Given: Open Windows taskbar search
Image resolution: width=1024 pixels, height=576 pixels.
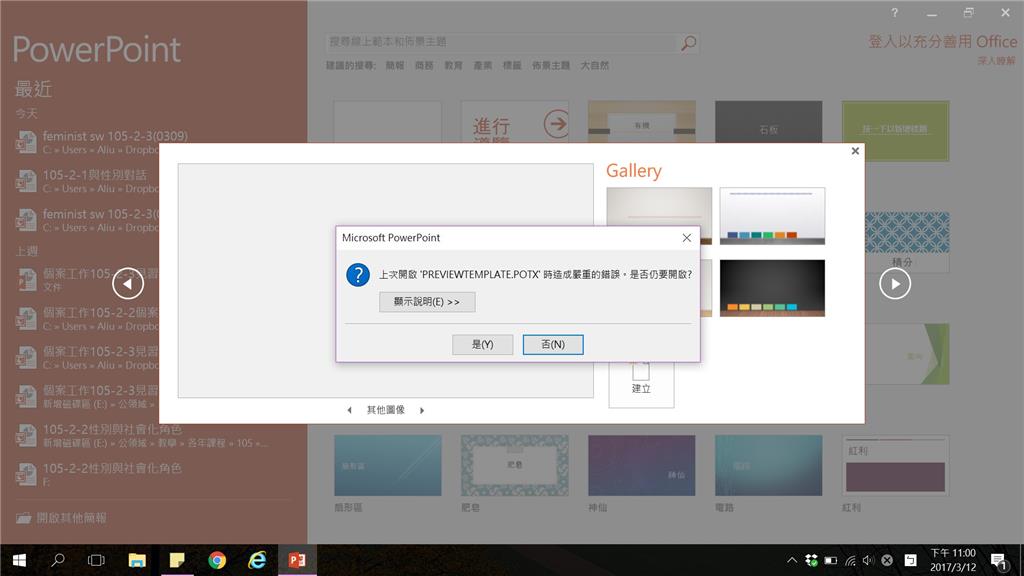Looking at the screenshot, I should 57,560.
